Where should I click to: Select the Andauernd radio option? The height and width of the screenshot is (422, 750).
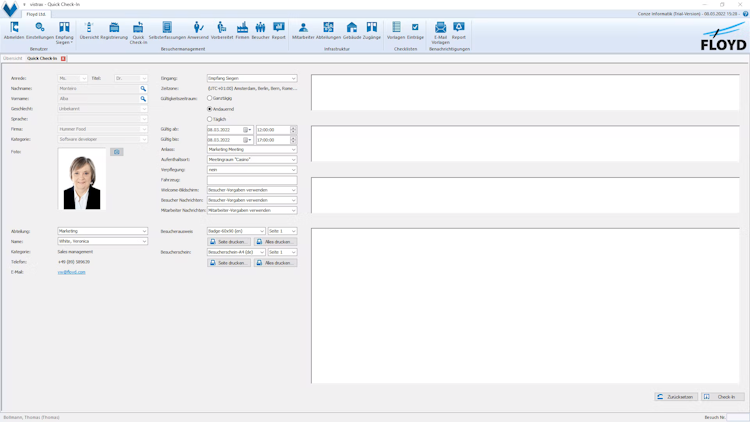pos(221,109)
